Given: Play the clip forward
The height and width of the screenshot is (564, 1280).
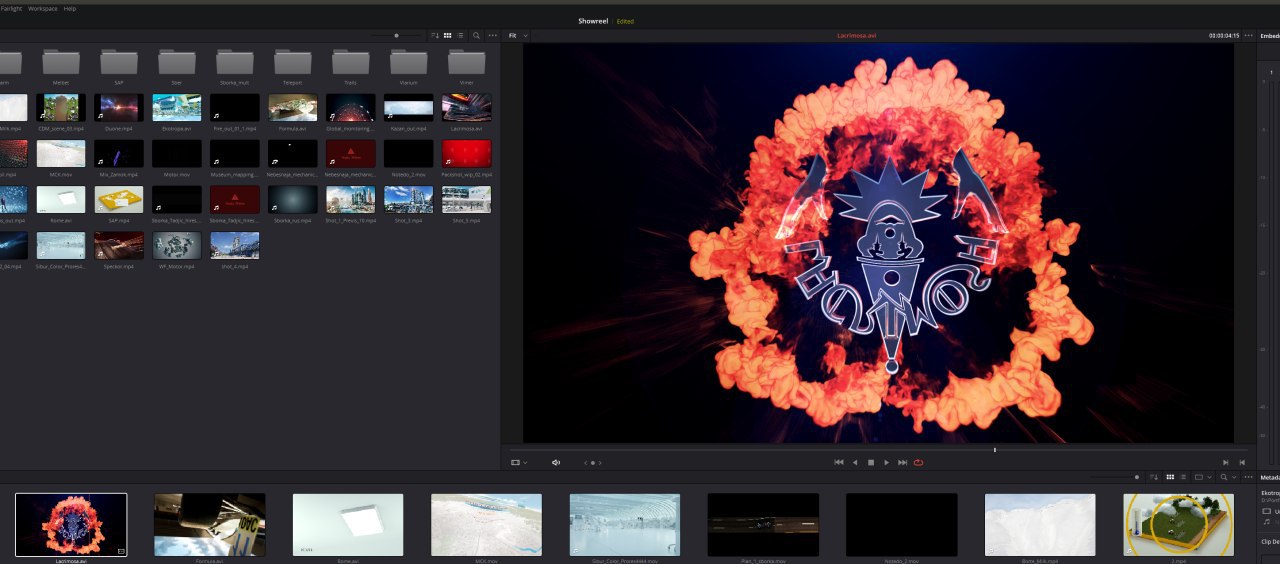Looking at the screenshot, I should pyautogui.click(x=887, y=462).
